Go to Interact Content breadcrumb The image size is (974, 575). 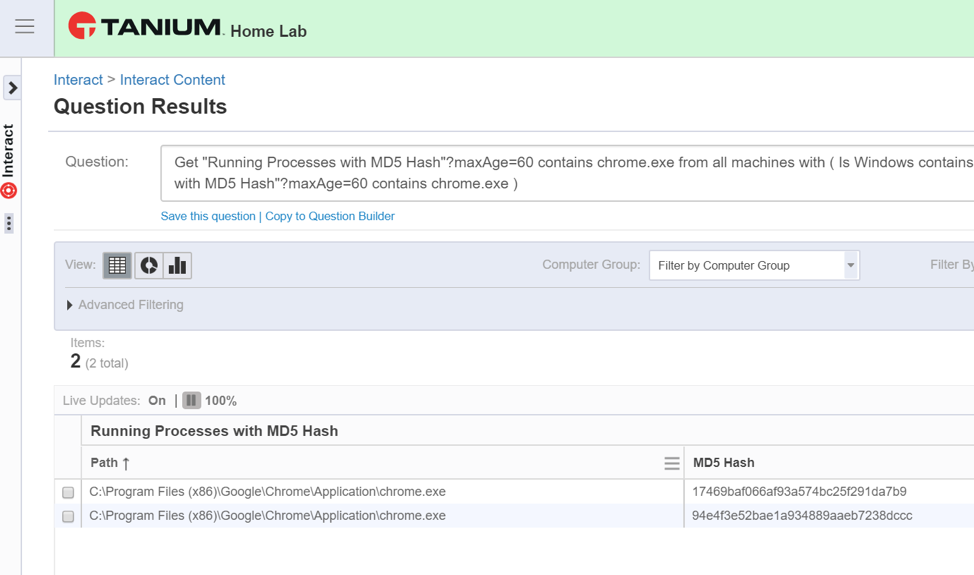(x=172, y=80)
